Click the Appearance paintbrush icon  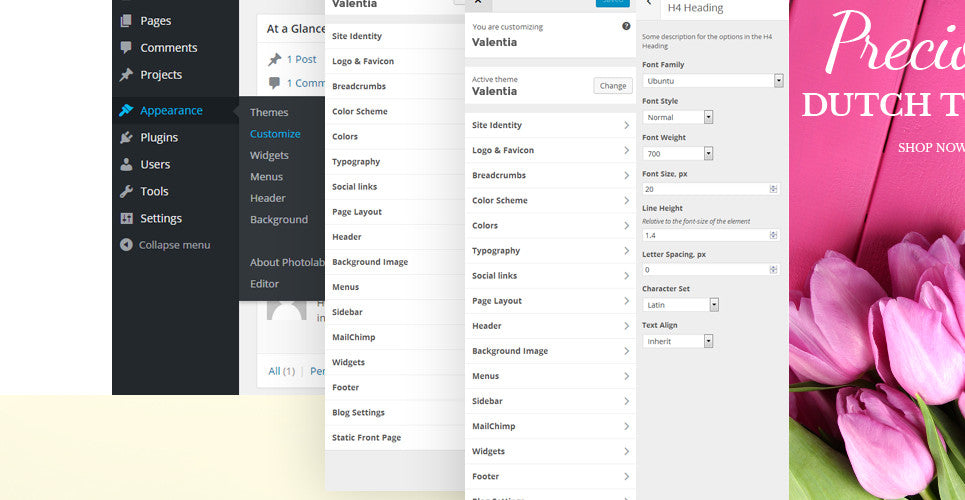126,110
